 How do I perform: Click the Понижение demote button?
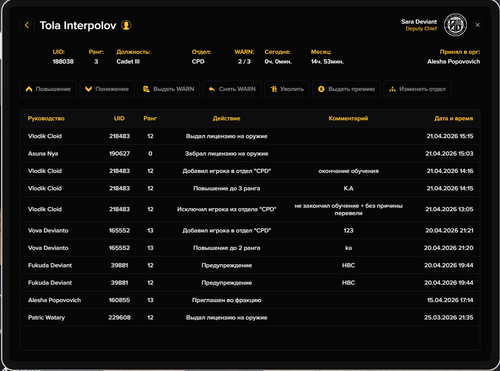pyautogui.click(x=107, y=89)
